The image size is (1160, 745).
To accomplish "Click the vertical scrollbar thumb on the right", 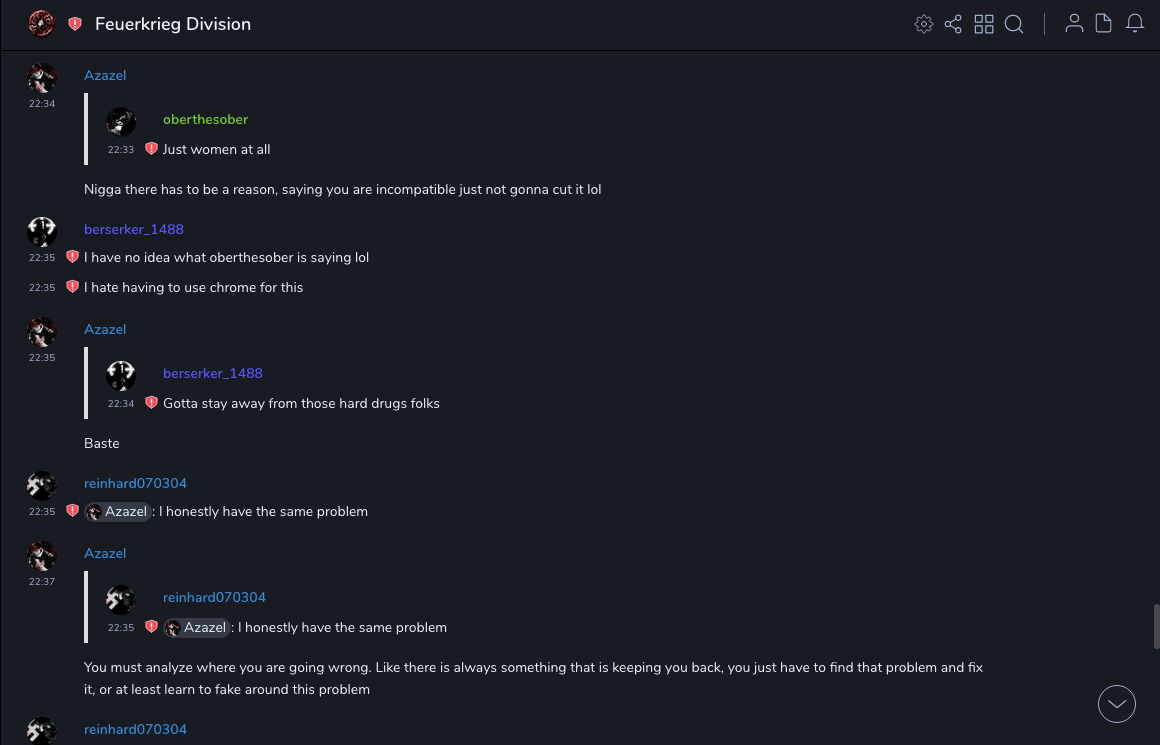I will (1156, 627).
